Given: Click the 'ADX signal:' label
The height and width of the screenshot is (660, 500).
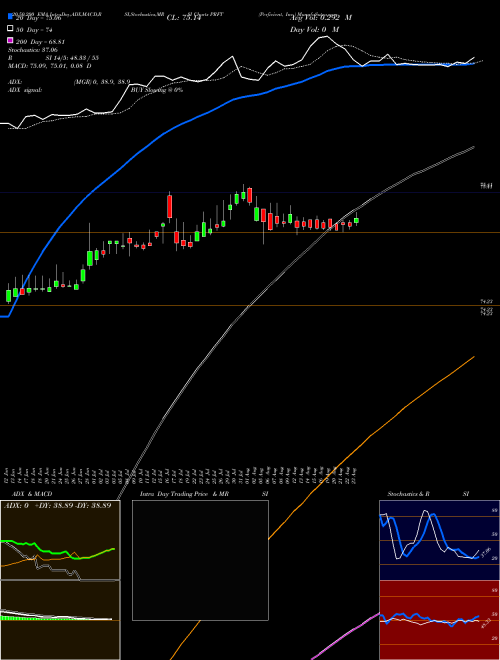Looking at the screenshot, I should (x=25, y=90).
